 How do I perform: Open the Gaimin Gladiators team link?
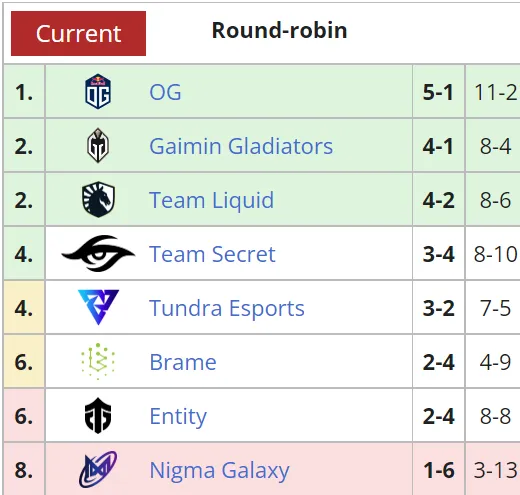pyautogui.click(x=241, y=146)
